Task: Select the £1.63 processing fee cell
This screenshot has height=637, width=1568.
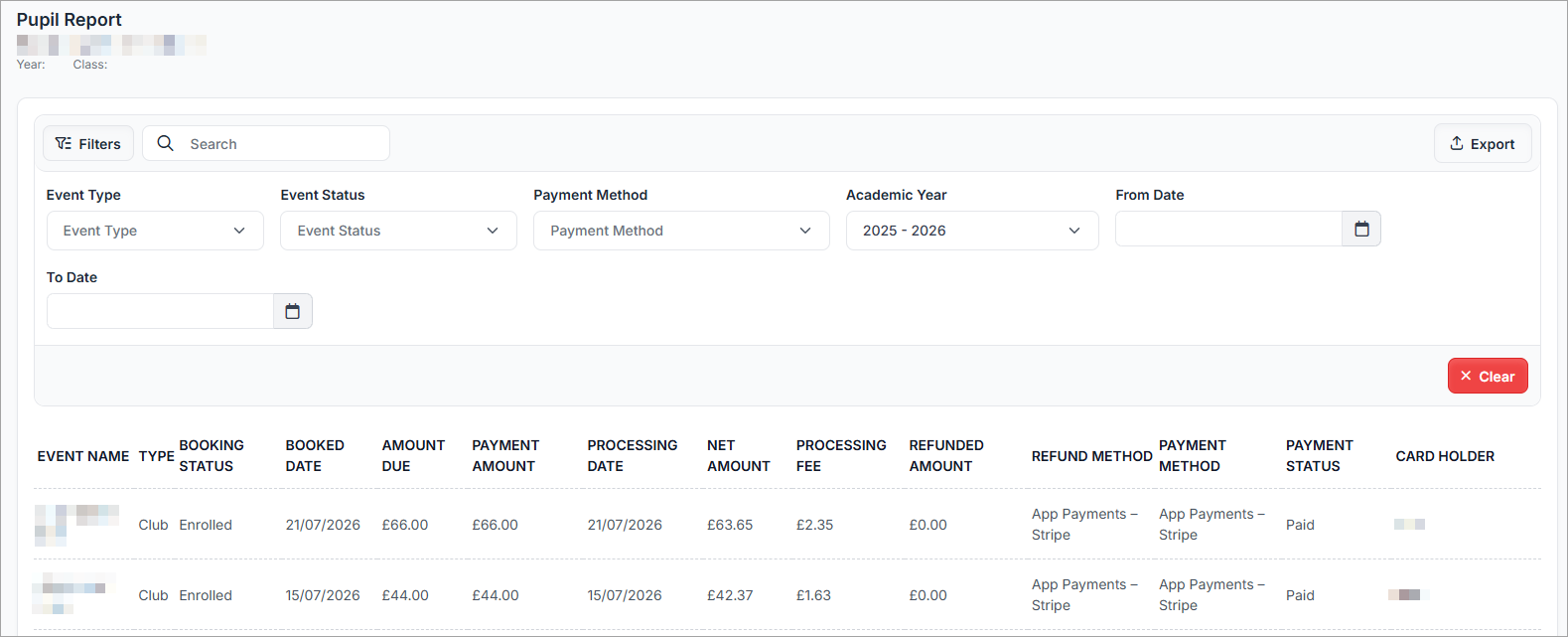Action: tap(813, 595)
